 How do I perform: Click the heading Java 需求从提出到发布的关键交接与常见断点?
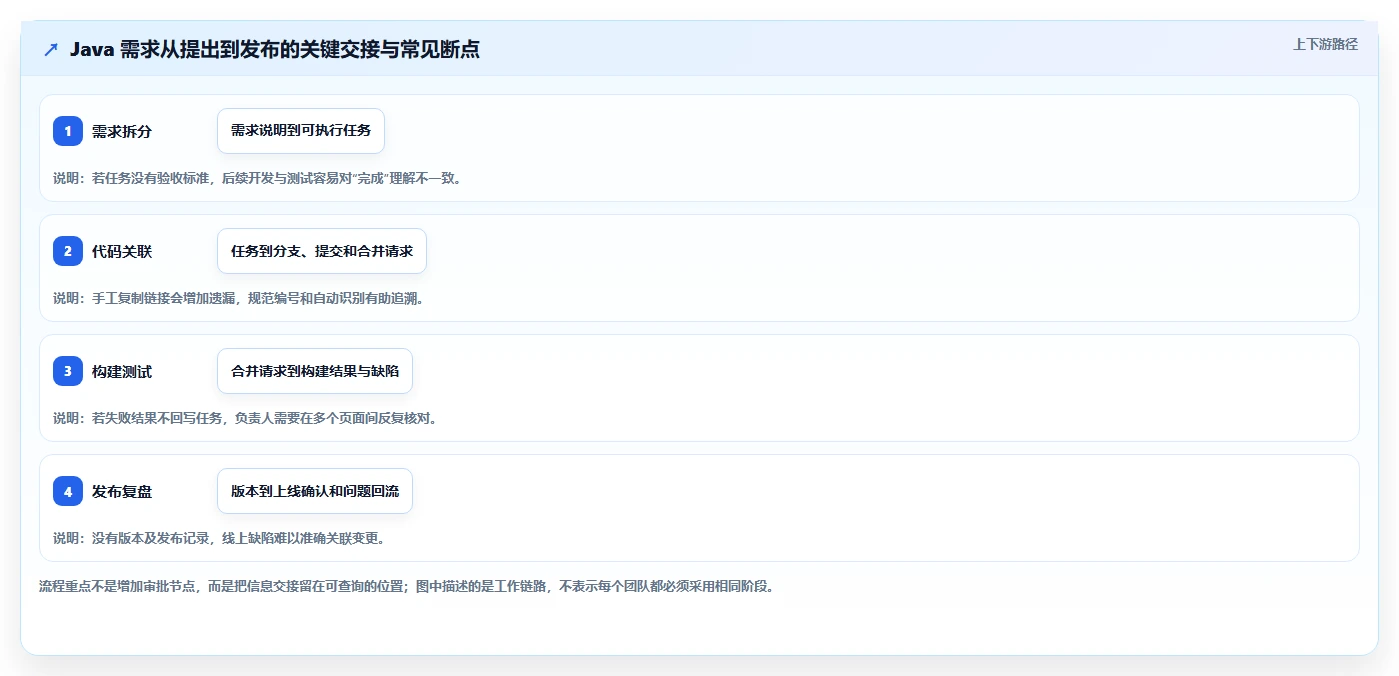275,49
